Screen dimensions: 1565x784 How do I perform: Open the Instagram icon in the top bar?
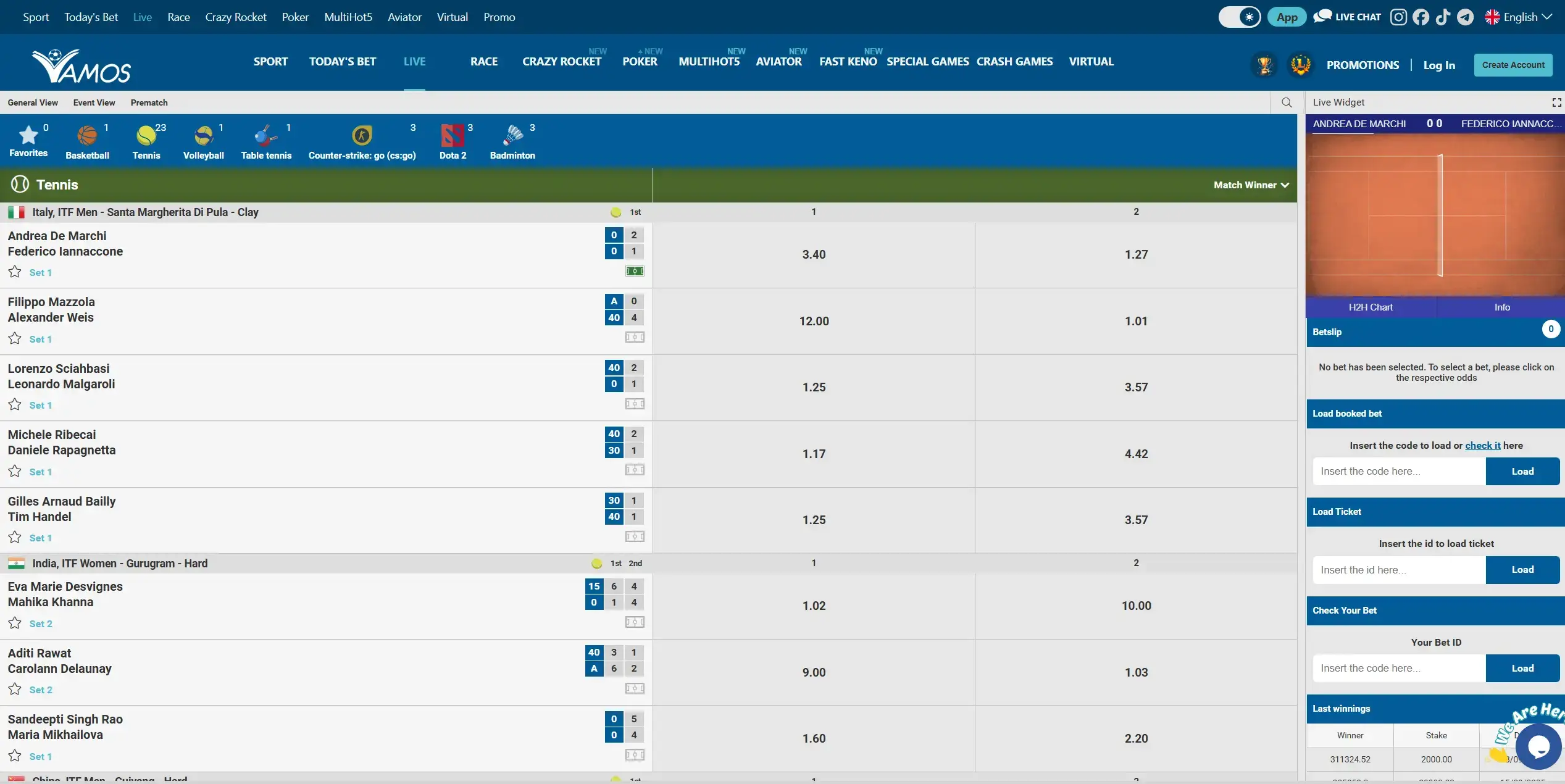[x=1398, y=17]
